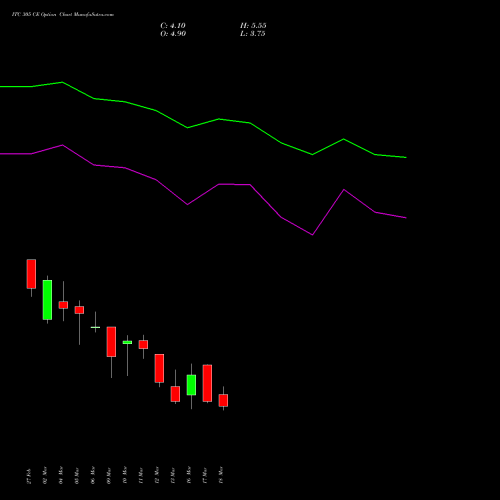Click the ITC options chart title text
The height and width of the screenshot is (500, 500).
click(x=63, y=15)
